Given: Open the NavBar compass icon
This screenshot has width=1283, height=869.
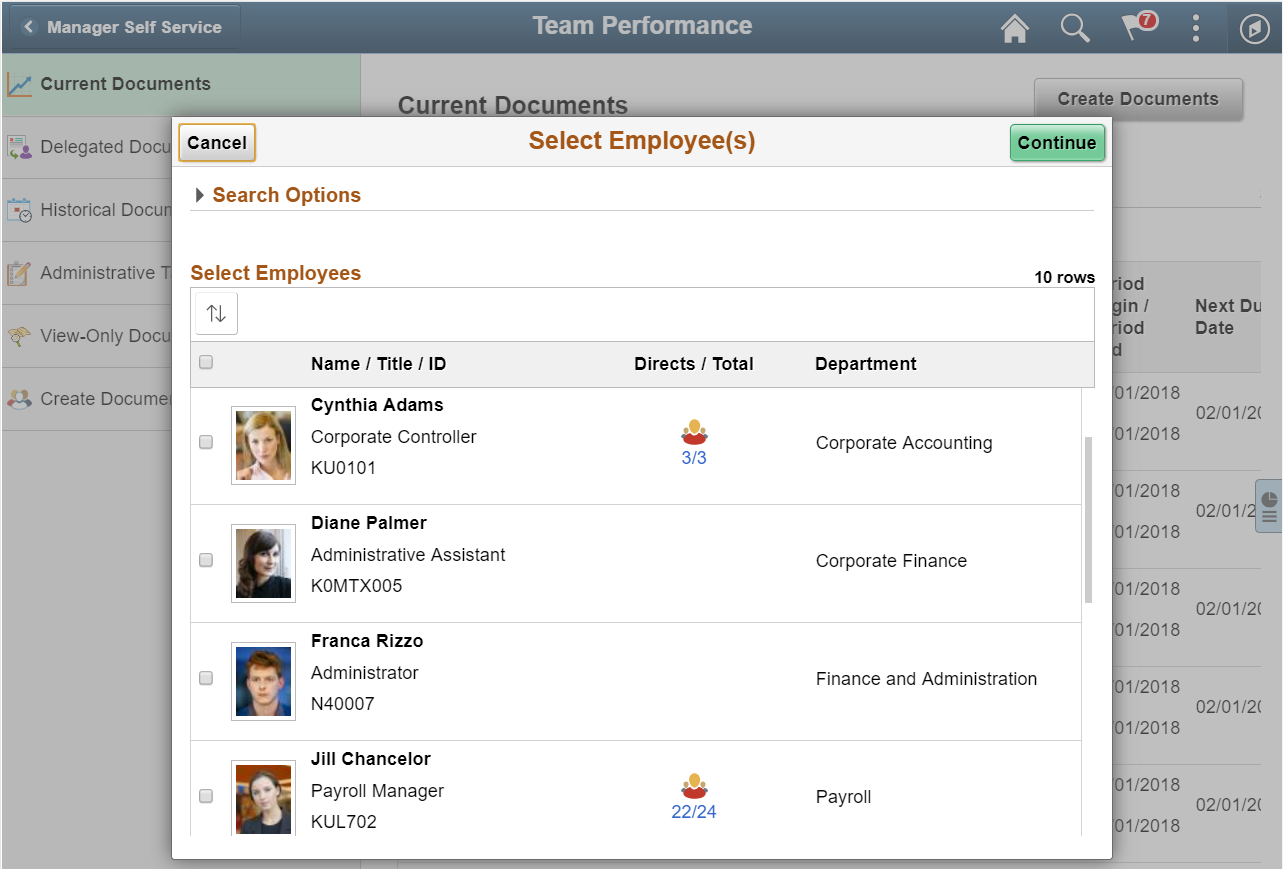Looking at the screenshot, I should [x=1254, y=29].
